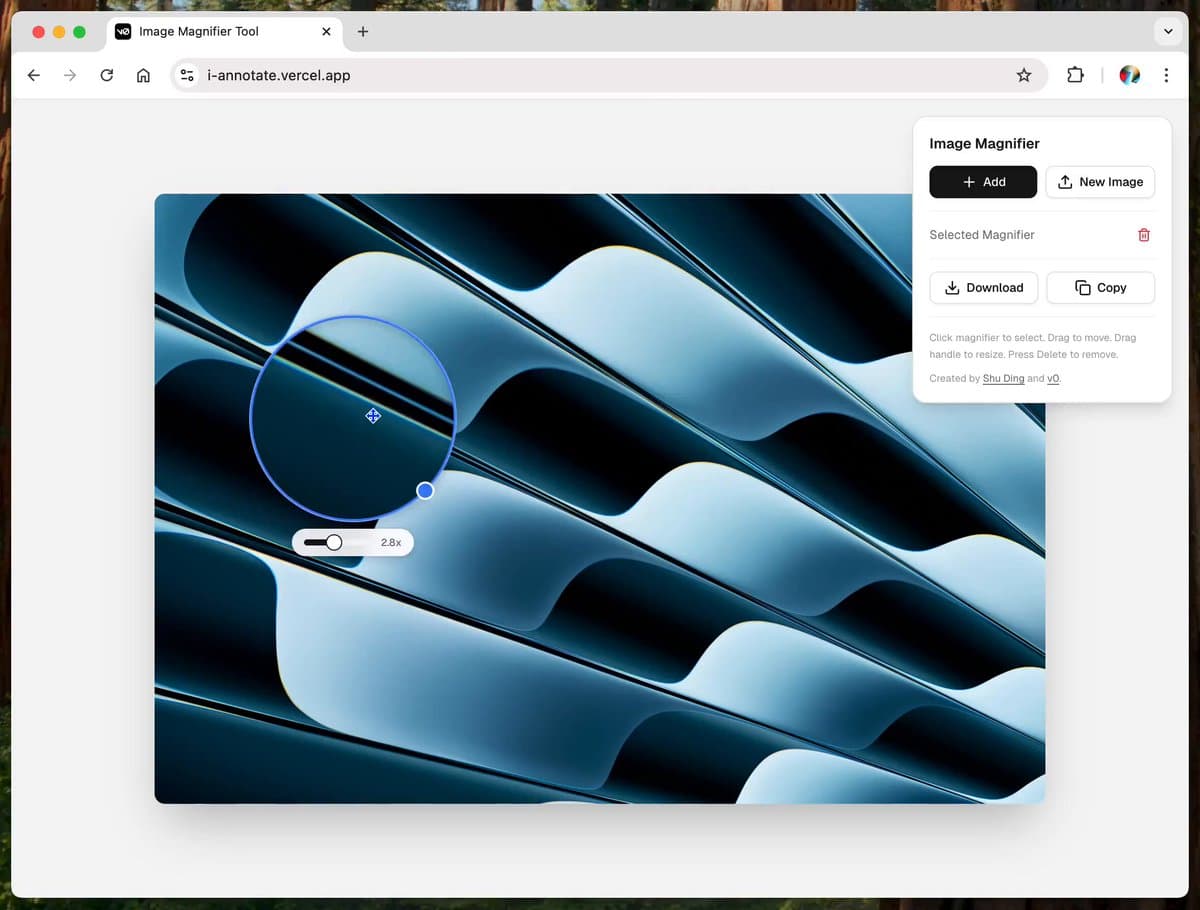Click the home icon in the toolbar
The height and width of the screenshot is (910, 1200).
(x=143, y=74)
